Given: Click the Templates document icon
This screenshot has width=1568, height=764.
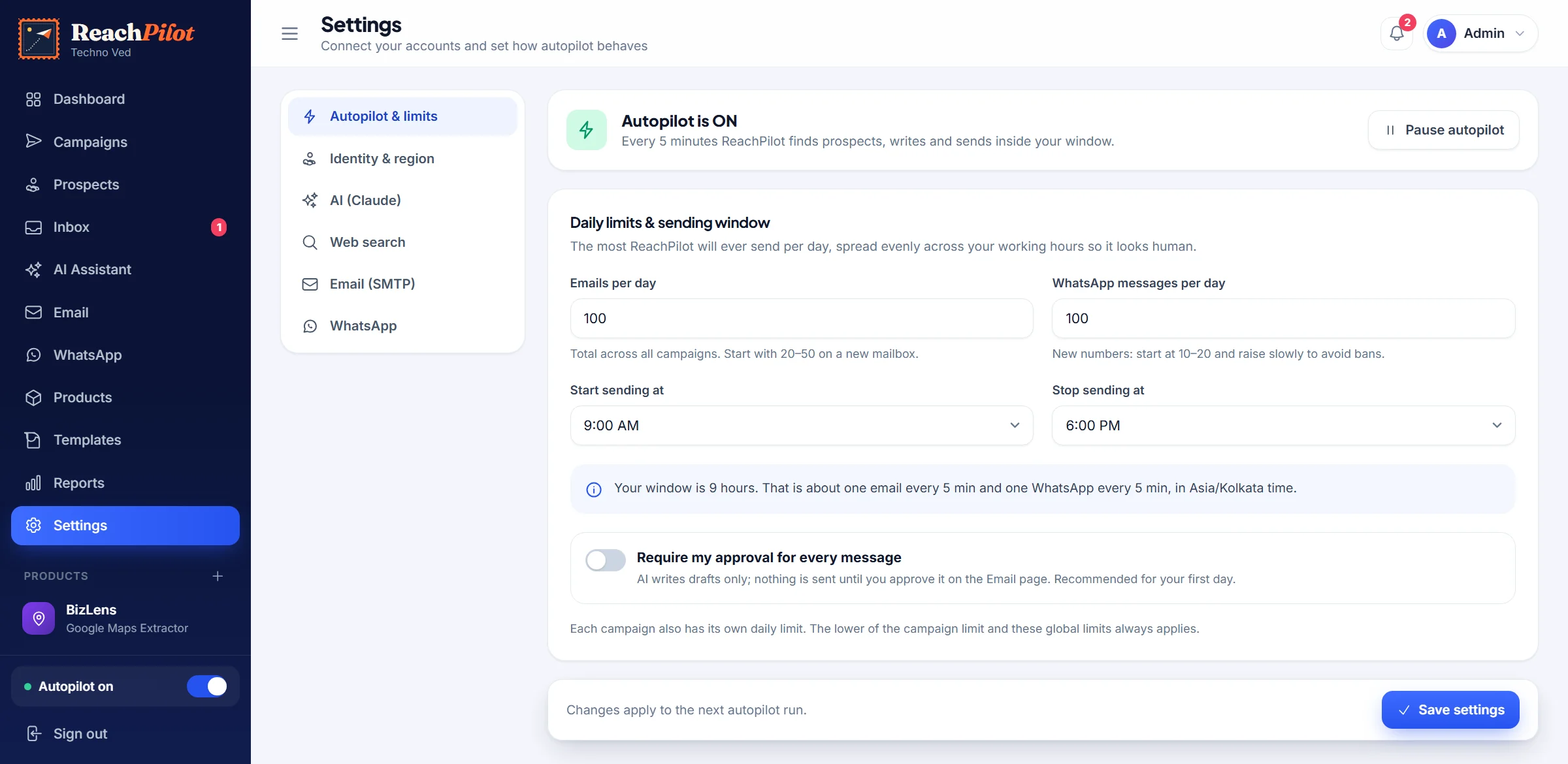Looking at the screenshot, I should pyautogui.click(x=33, y=440).
